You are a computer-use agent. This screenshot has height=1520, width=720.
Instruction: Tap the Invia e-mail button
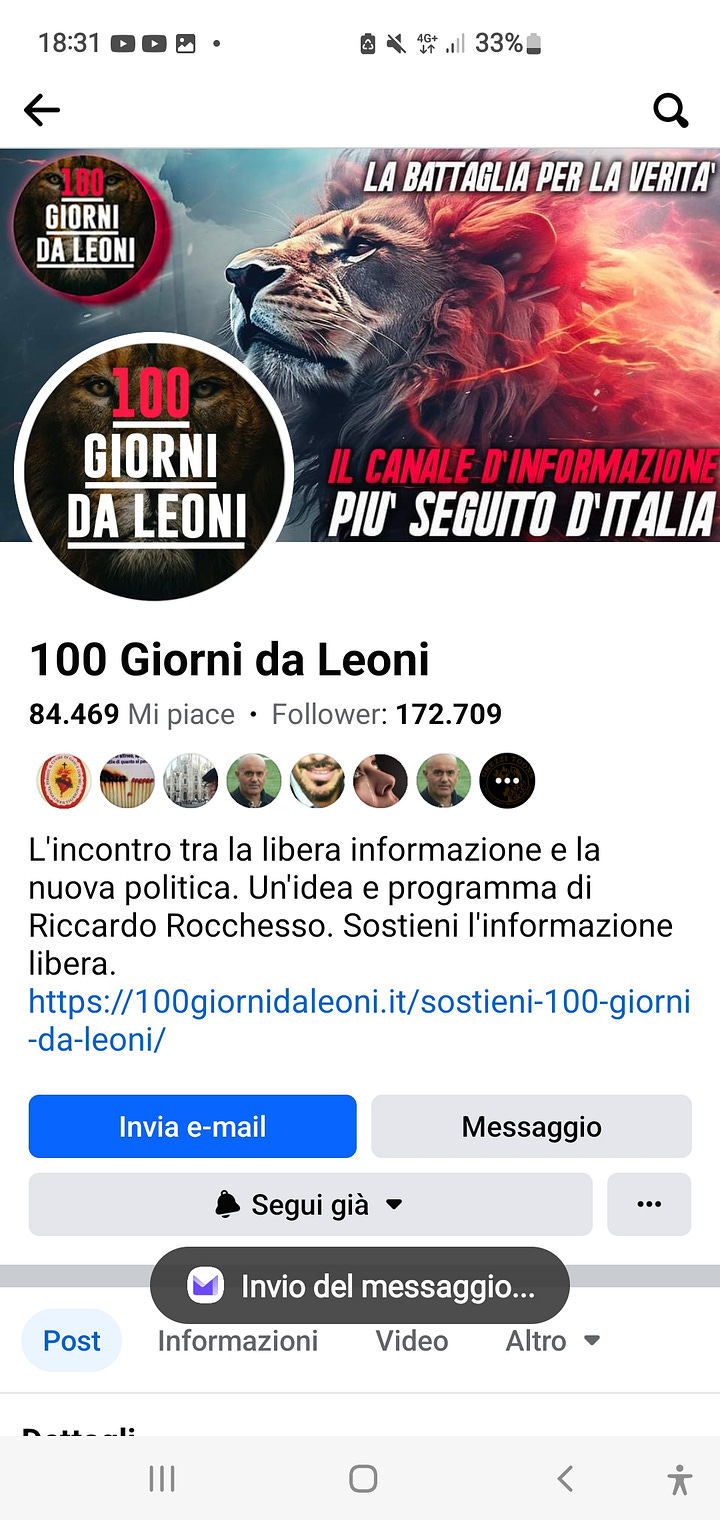coord(193,1127)
